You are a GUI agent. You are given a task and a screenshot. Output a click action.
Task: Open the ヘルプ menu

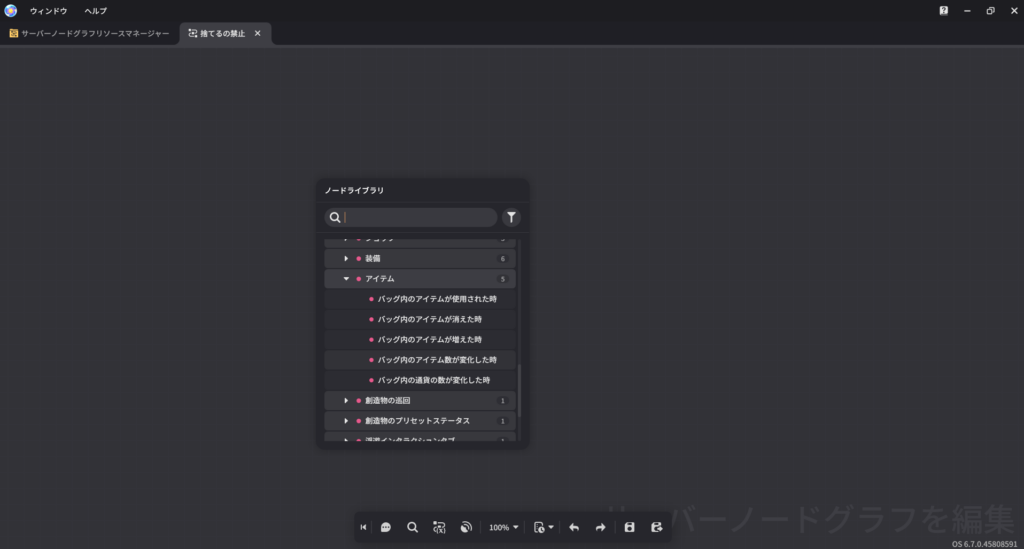click(x=95, y=11)
